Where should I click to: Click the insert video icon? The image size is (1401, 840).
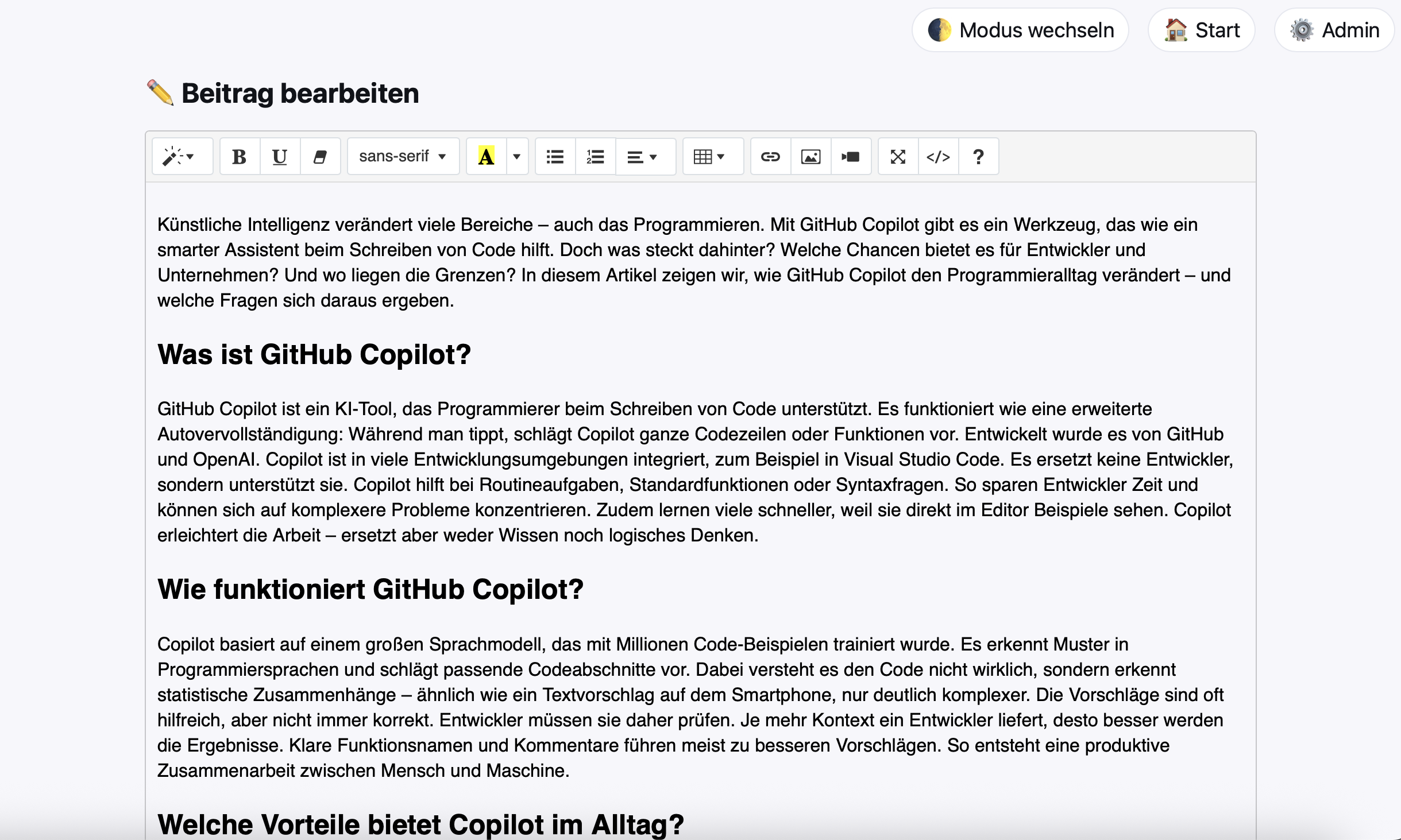tap(851, 157)
